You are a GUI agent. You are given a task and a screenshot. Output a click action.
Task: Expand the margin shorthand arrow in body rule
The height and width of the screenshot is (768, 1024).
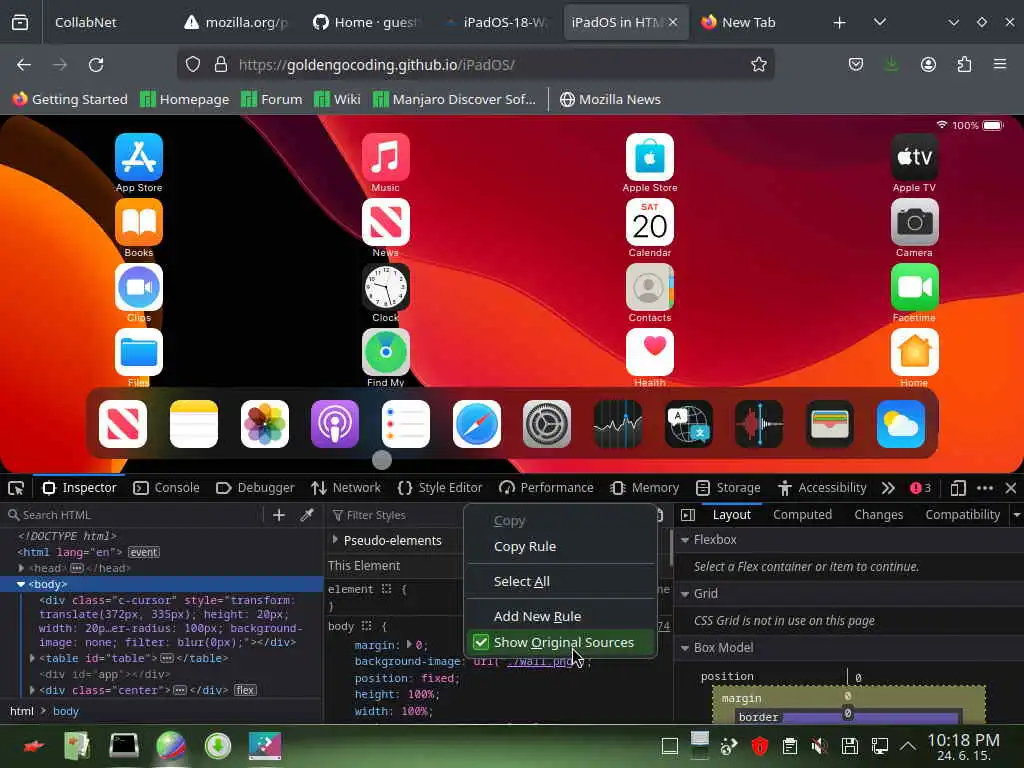tap(409, 645)
